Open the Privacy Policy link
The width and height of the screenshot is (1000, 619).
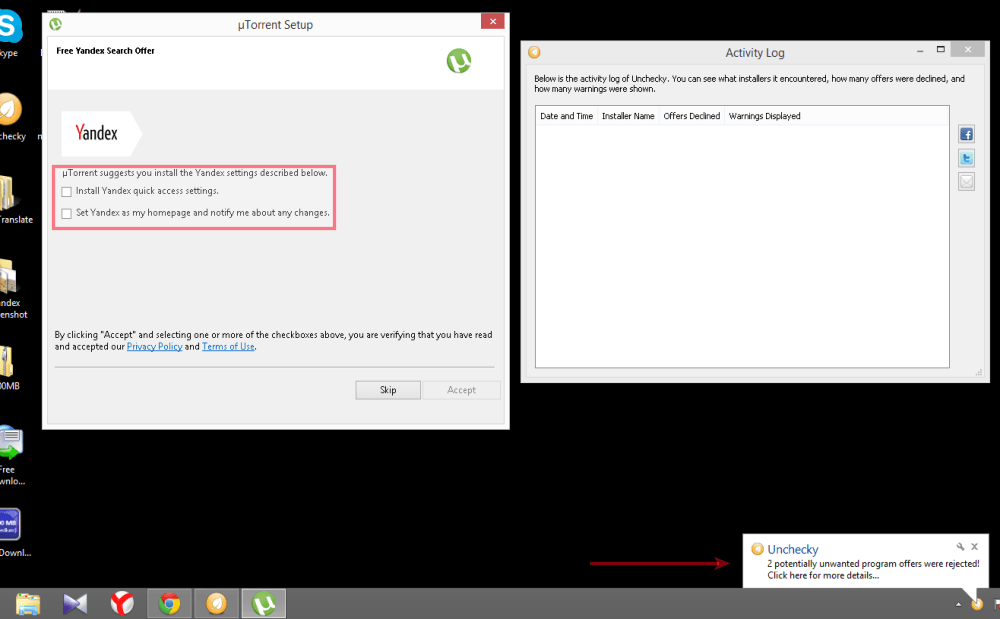pyautogui.click(x=154, y=347)
